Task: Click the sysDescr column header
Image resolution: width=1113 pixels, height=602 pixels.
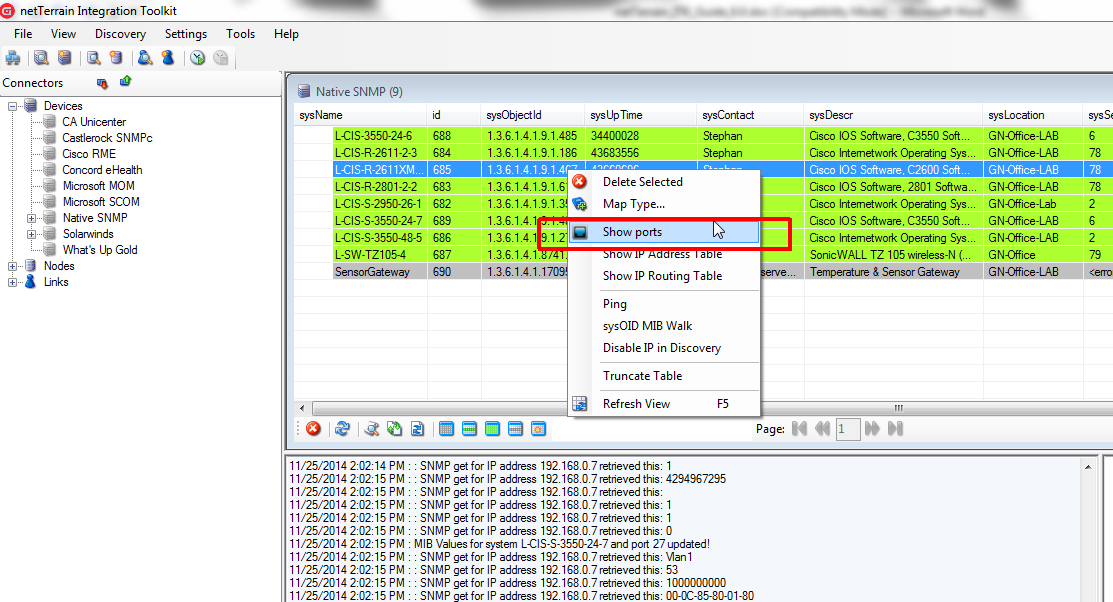Action: click(x=830, y=116)
